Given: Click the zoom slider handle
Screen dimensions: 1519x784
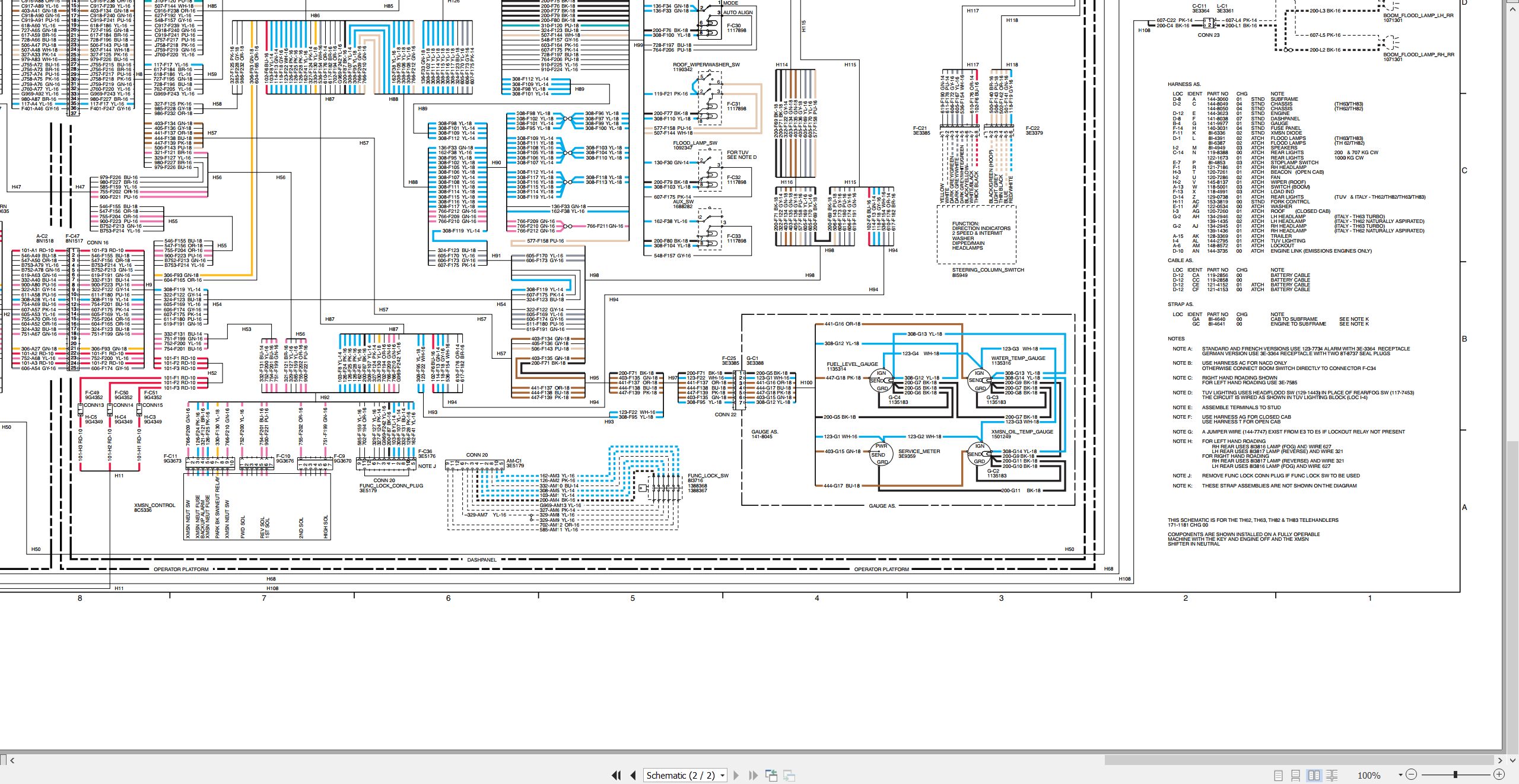Looking at the screenshot, I should coord(1455,775).
